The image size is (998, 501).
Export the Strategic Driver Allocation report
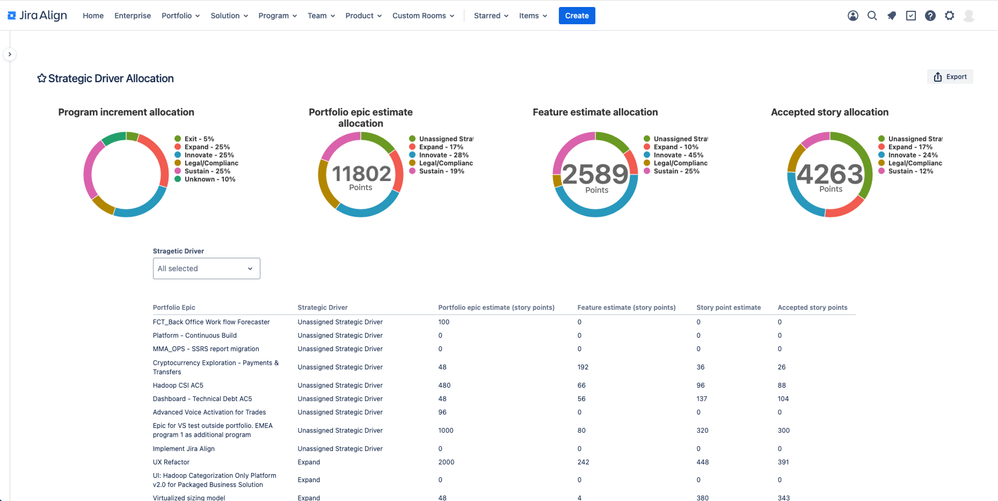click(x=950, y=77)
